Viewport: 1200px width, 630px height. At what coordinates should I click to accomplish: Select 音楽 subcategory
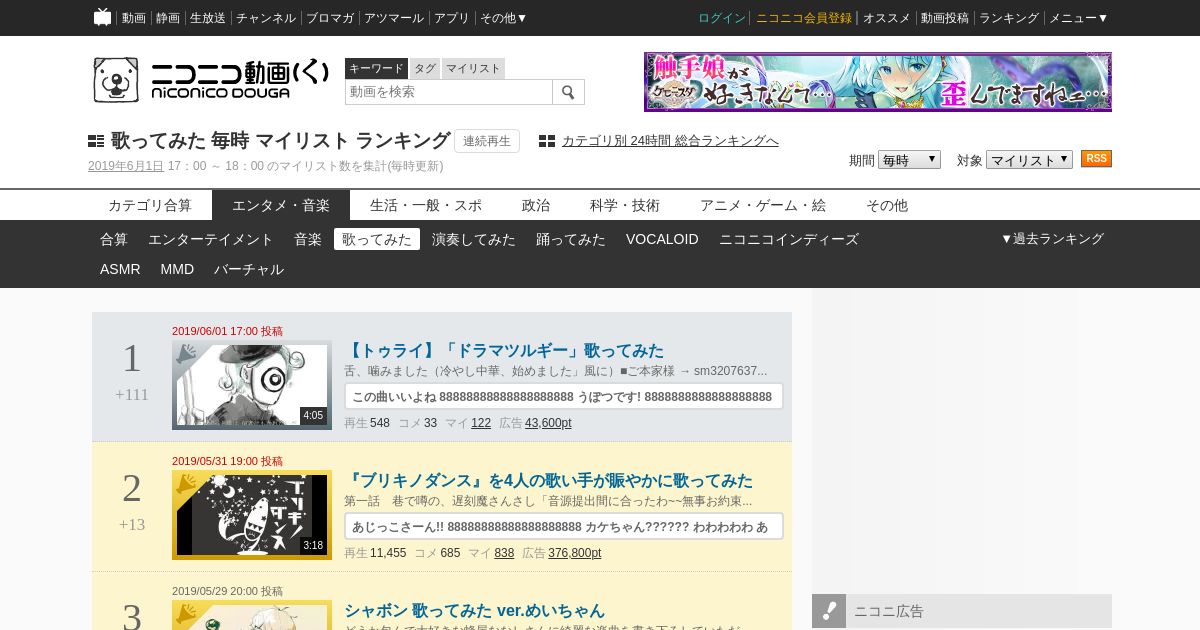coord(308,239)
